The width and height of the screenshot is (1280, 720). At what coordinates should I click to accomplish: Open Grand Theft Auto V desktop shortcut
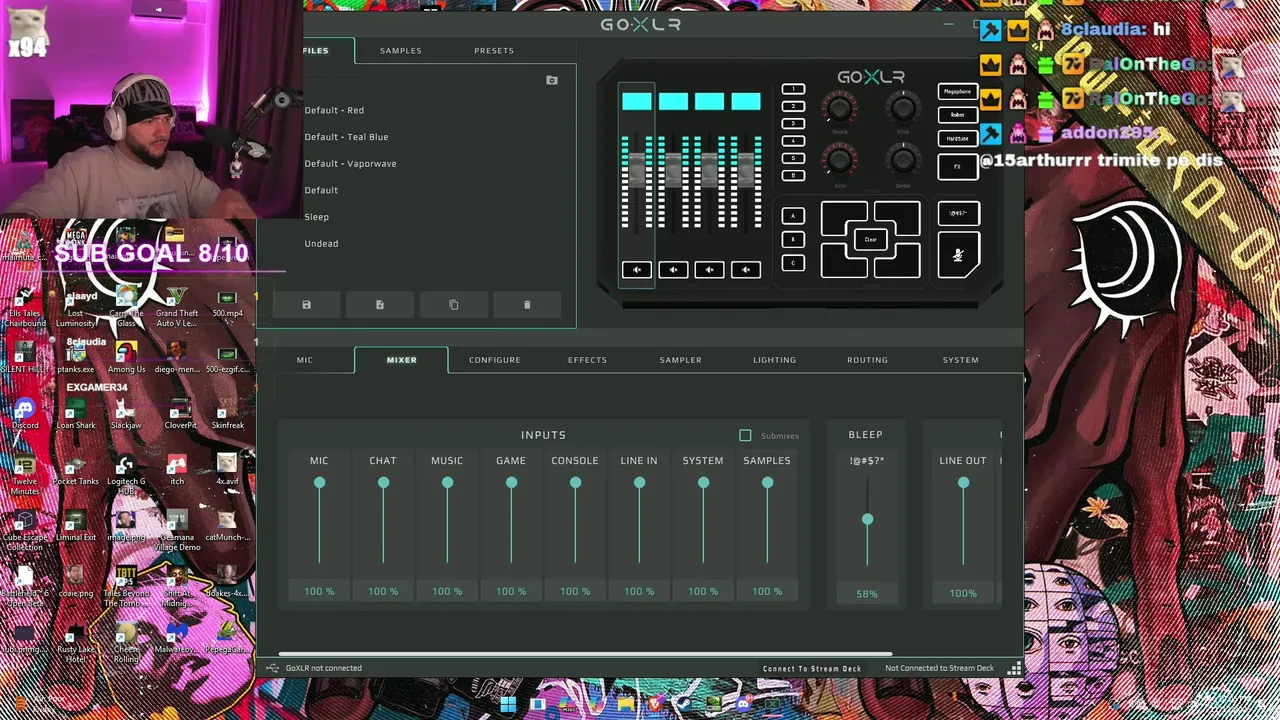(177, 306)
